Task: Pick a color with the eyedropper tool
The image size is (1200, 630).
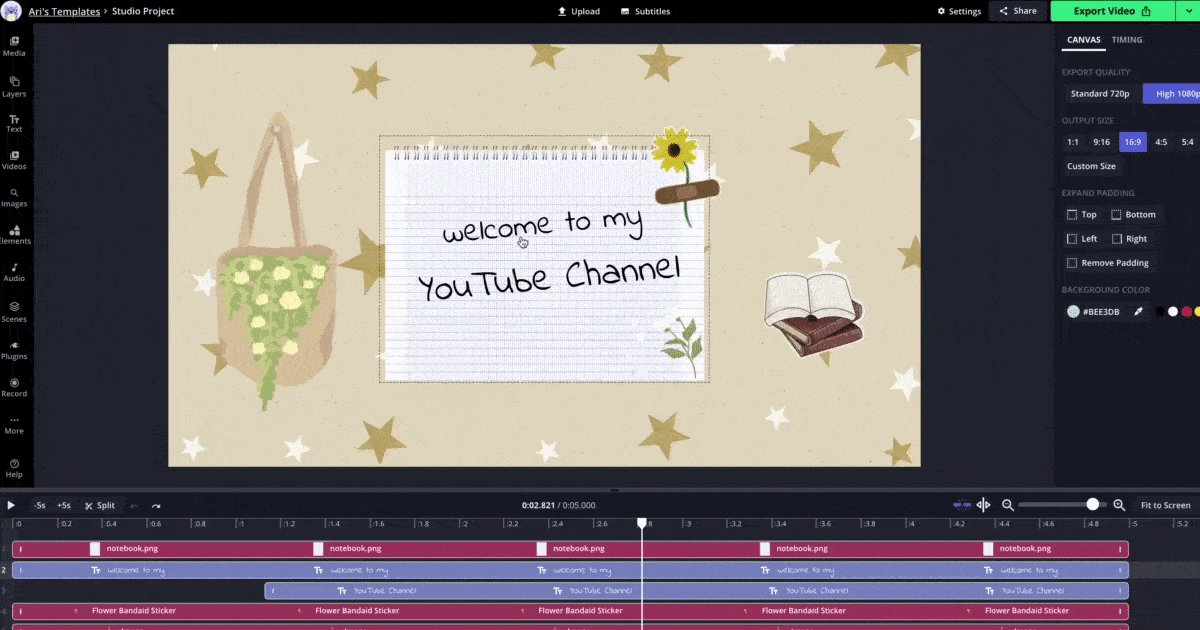Action: coord(1137,312)
